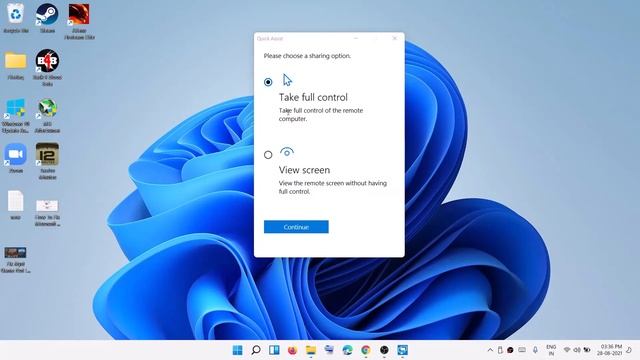
Task: Click 'Please choose a sharing option' text
Action: 307,56
